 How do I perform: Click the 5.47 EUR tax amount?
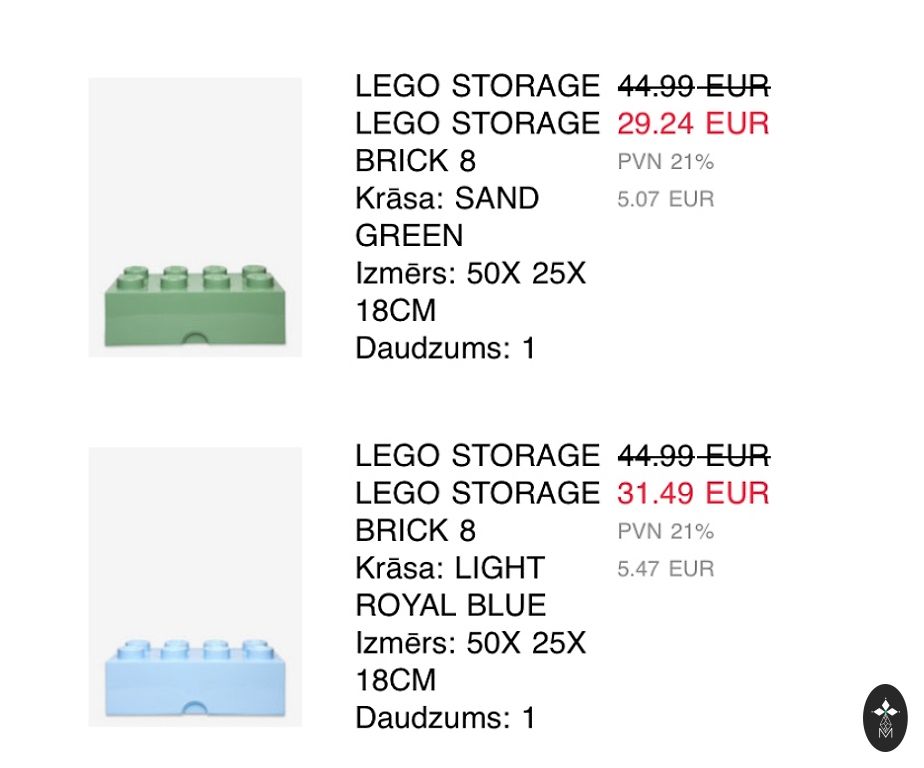pyautogui.click(x=665, y=569)
